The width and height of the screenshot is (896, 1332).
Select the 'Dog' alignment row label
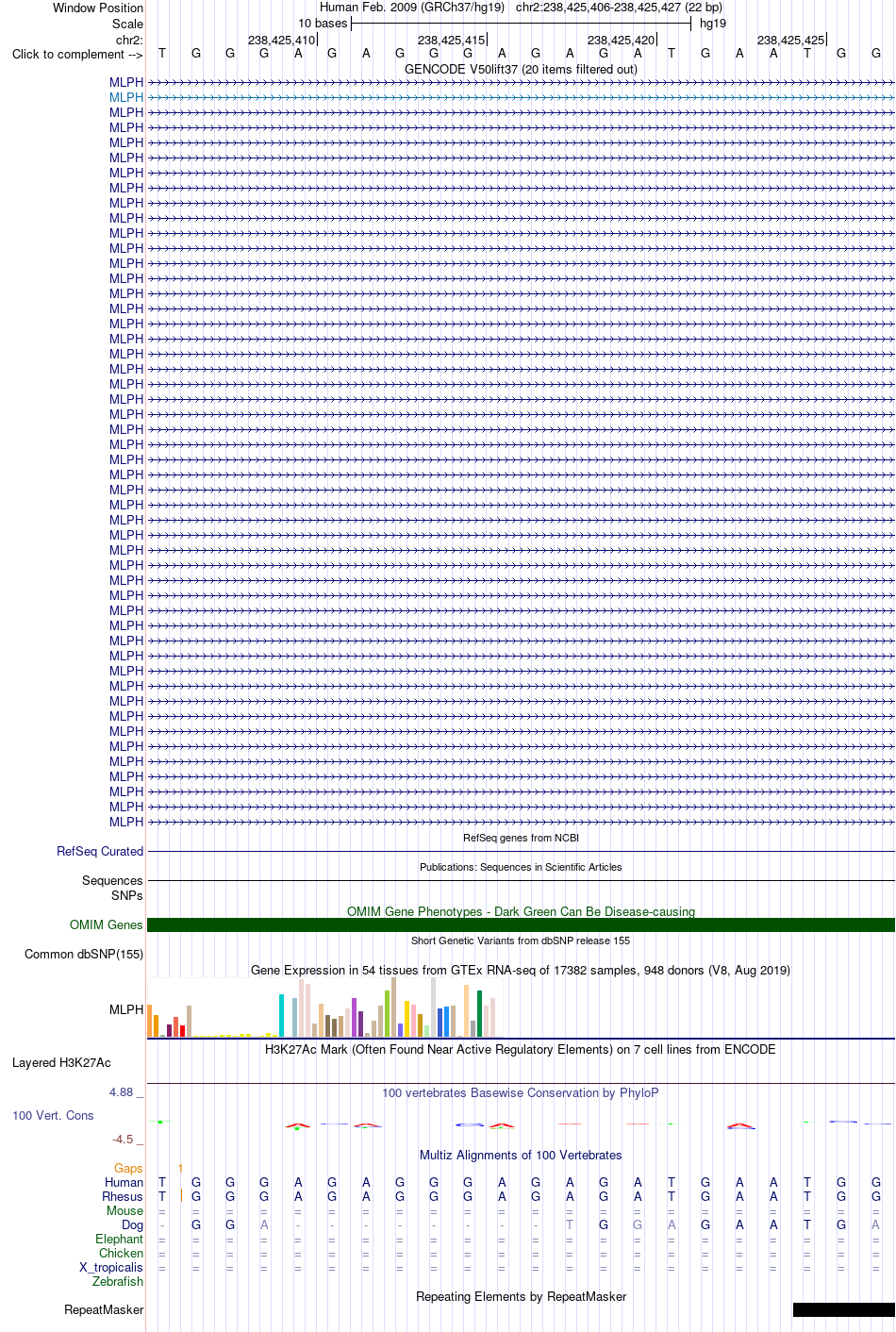click(133, 1224)
